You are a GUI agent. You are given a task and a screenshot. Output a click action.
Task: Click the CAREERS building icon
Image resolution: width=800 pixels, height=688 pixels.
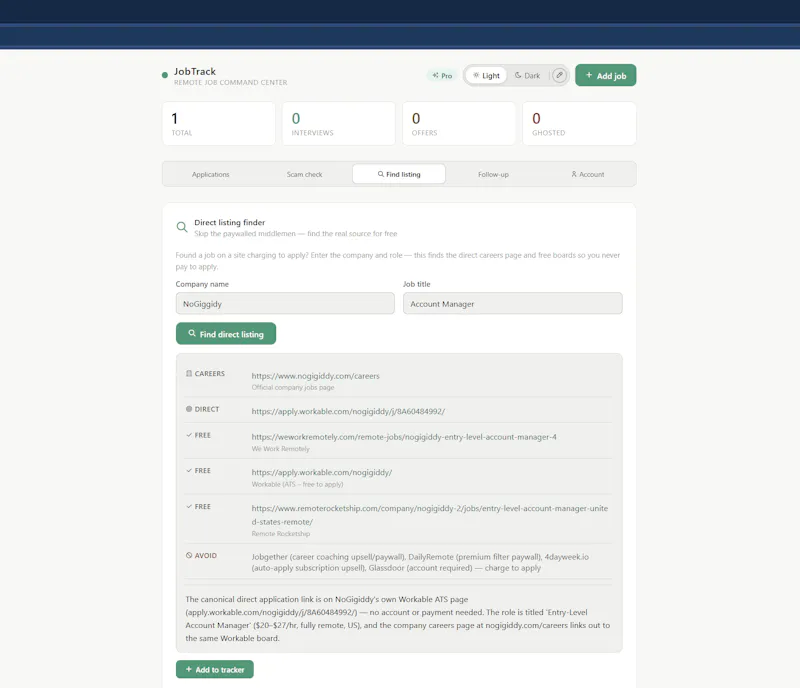coord(189,374)
